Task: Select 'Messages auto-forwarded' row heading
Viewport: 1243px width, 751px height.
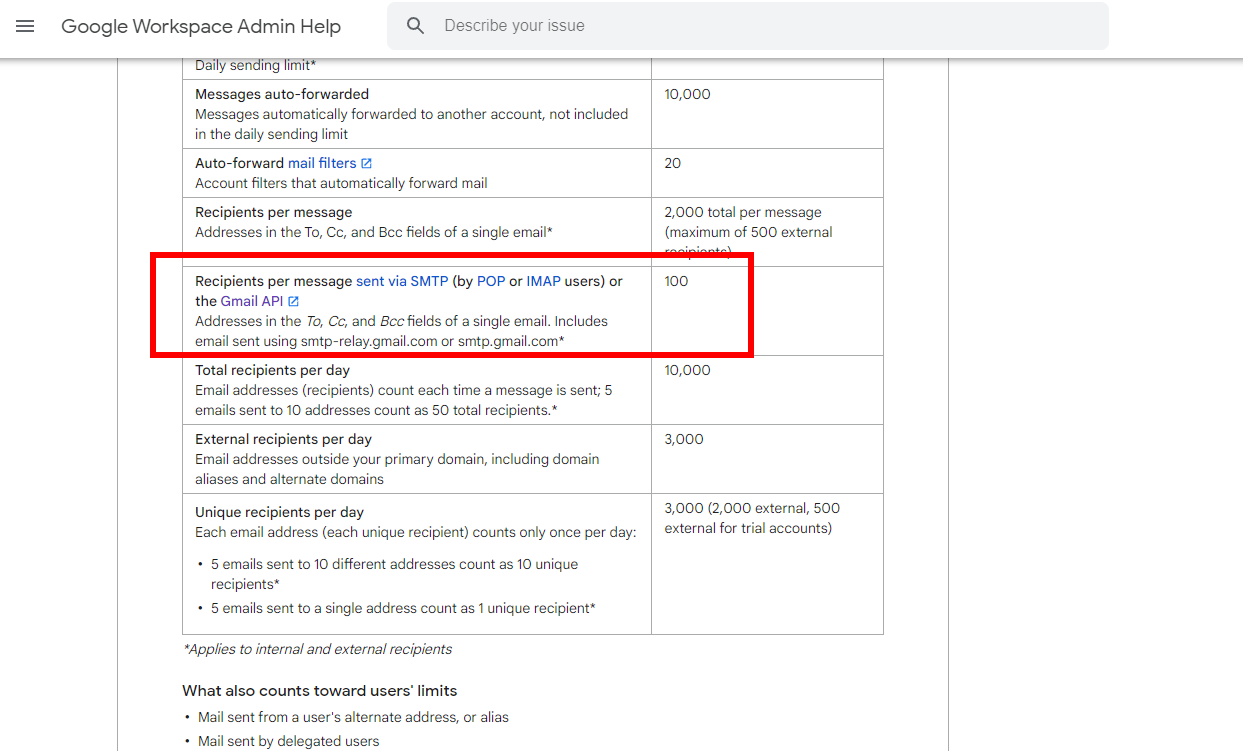Action: point(282,94)
